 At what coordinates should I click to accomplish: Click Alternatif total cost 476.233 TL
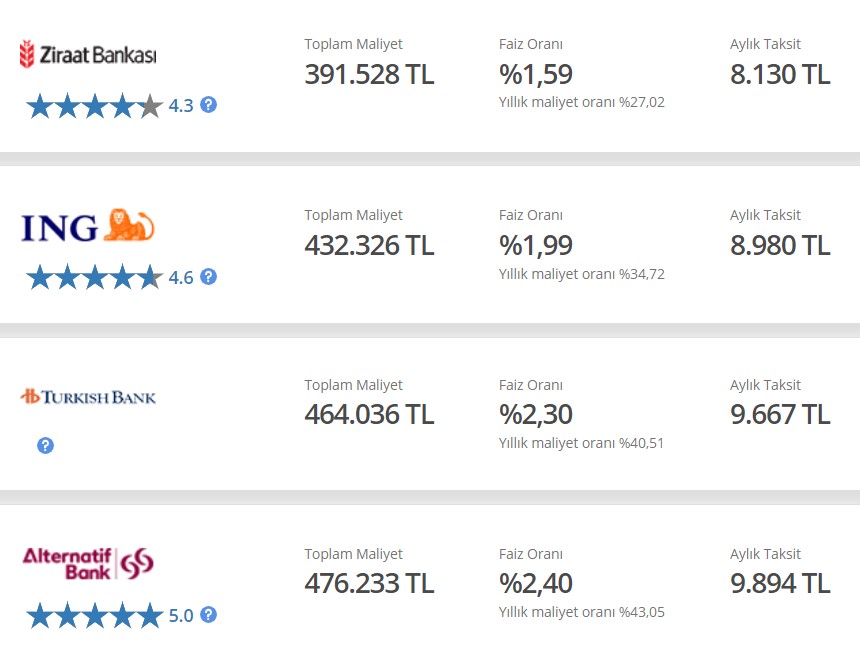[x=369, y=584]
